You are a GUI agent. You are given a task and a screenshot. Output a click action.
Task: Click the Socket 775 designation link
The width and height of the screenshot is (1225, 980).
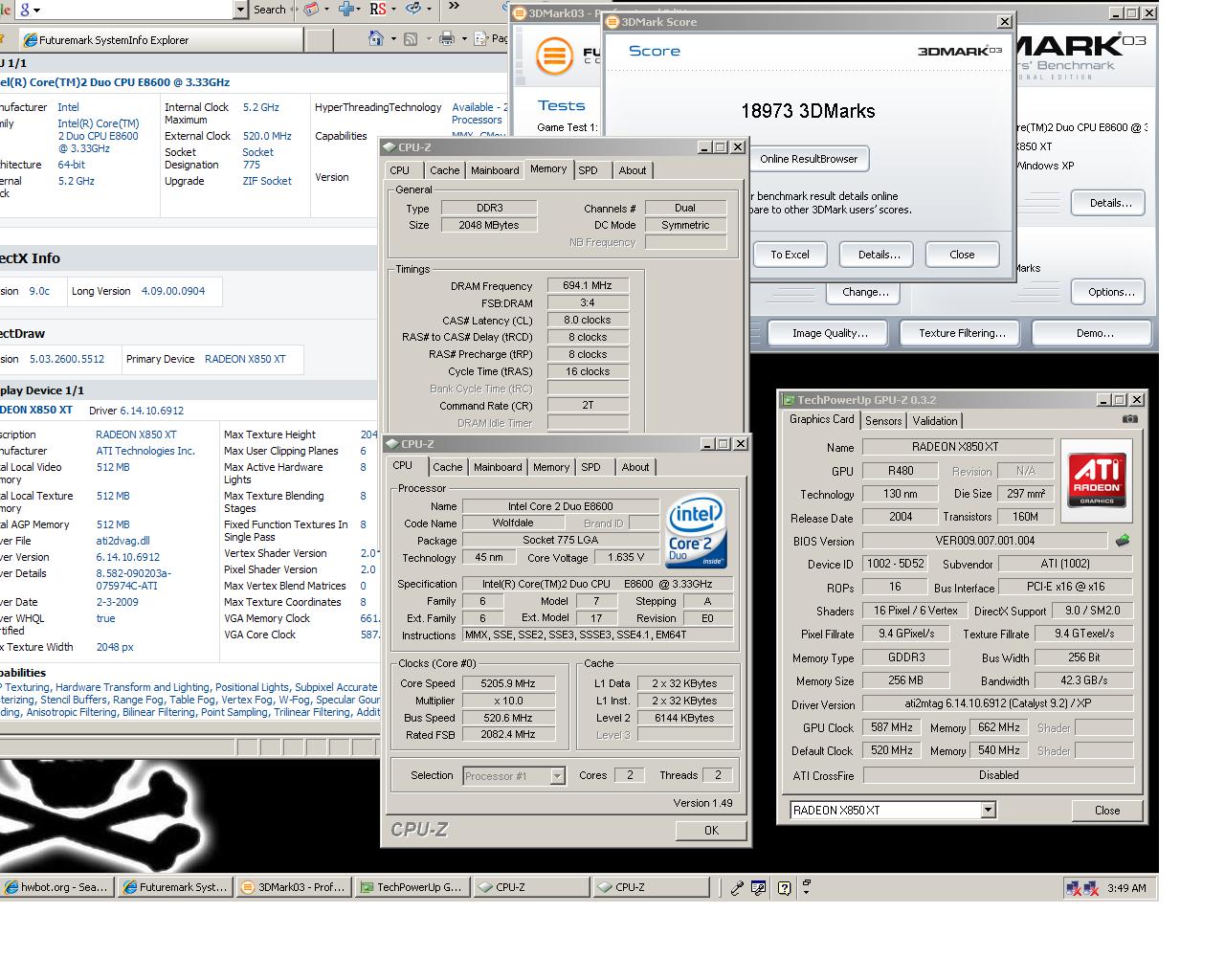point(257,158)
